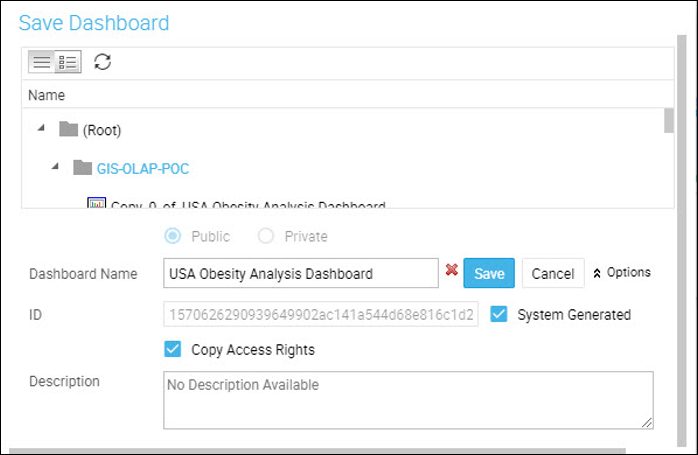Select the GIS-OLAP-POC folder icon
This screenshot has width=698, height=455.
tap(82, 167)
